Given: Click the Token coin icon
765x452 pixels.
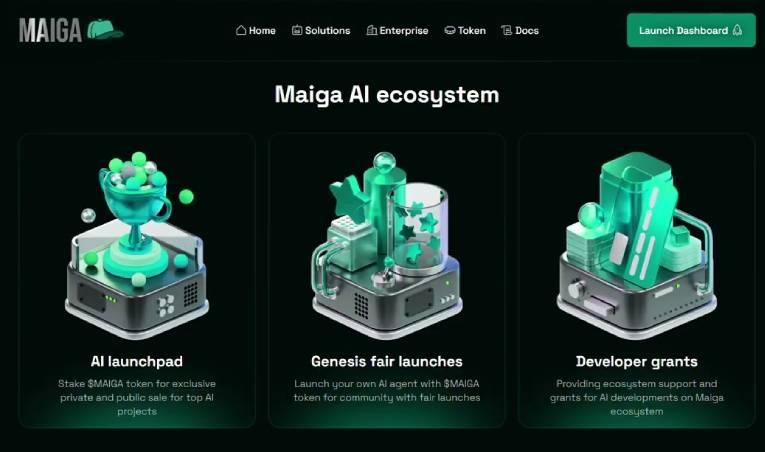Looking at the screenshot, I should click(450, 30).
